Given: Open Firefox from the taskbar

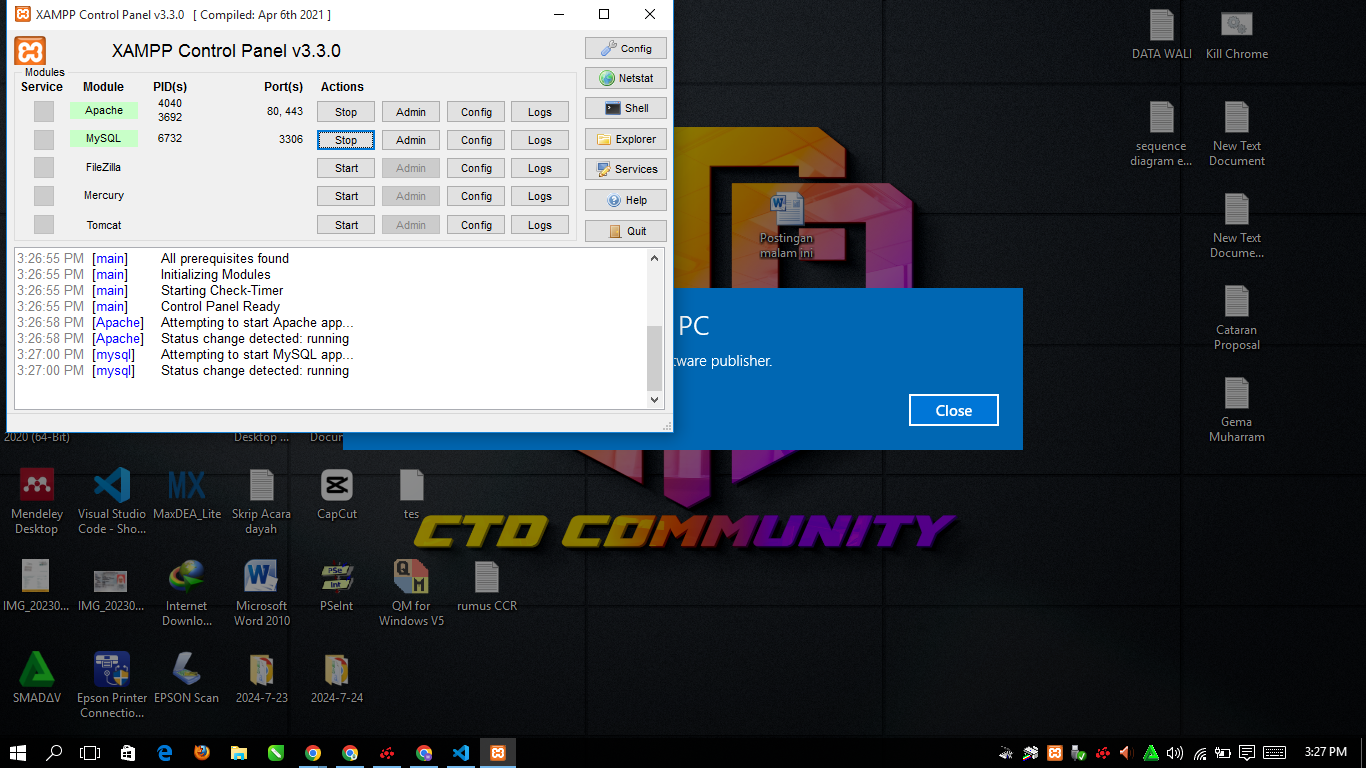Looking at the screenshot, I should [x=202, y=753].
